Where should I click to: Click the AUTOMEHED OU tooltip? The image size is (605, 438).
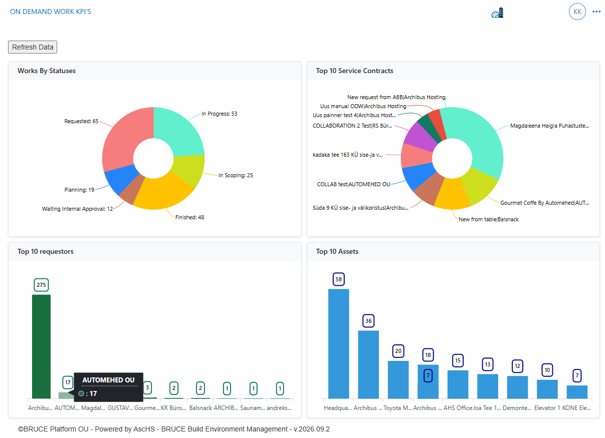click(x=108, y=387)
